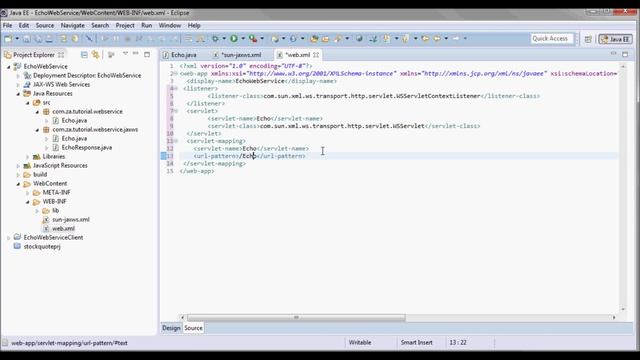Click the green Run button icon
Image resolution: width=640 pixels, height=360 pixels.
pos(234,39)
